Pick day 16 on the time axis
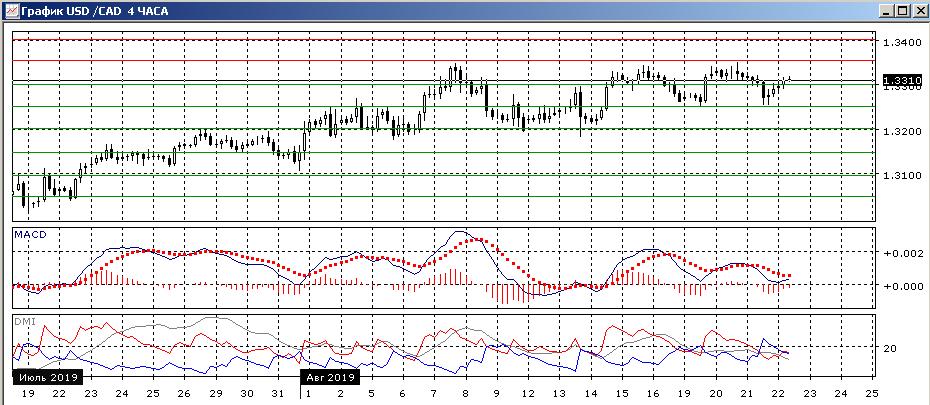The width and height of the screenshot is (930, 405). click(x=652, y=394)
